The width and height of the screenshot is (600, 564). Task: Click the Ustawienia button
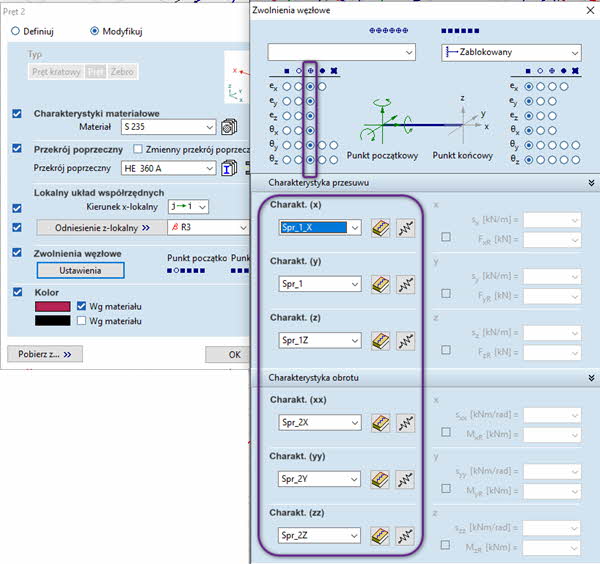tap(80, 270)
